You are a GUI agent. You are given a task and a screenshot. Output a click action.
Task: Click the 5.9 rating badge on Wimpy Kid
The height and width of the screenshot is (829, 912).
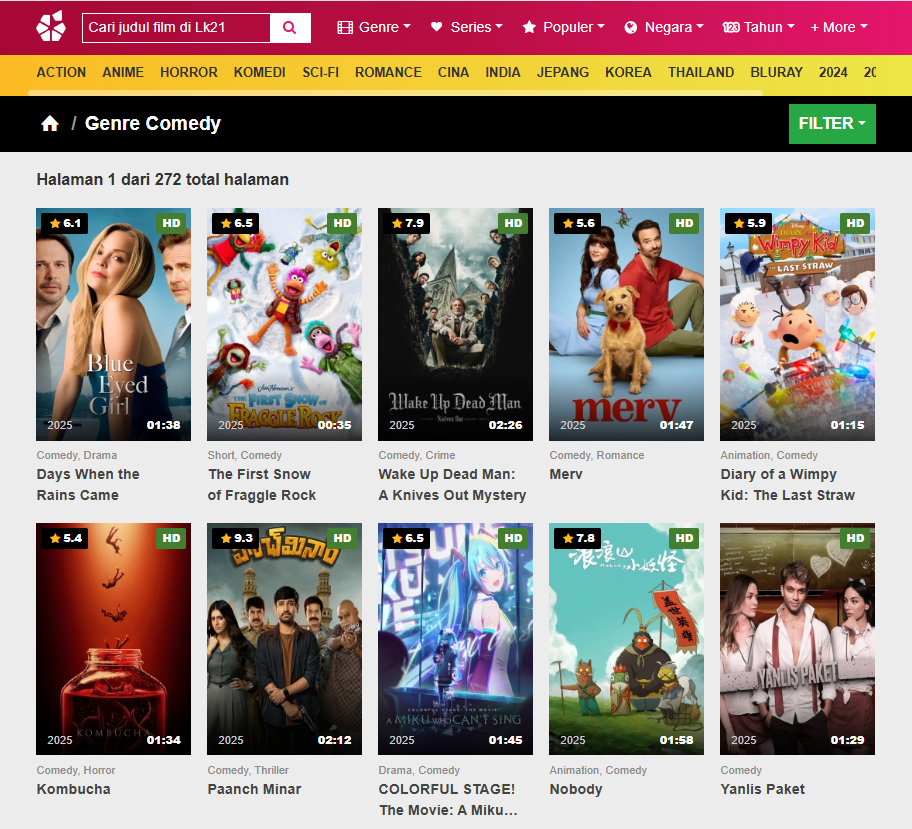pyautogui.click(x=749, y=223)
